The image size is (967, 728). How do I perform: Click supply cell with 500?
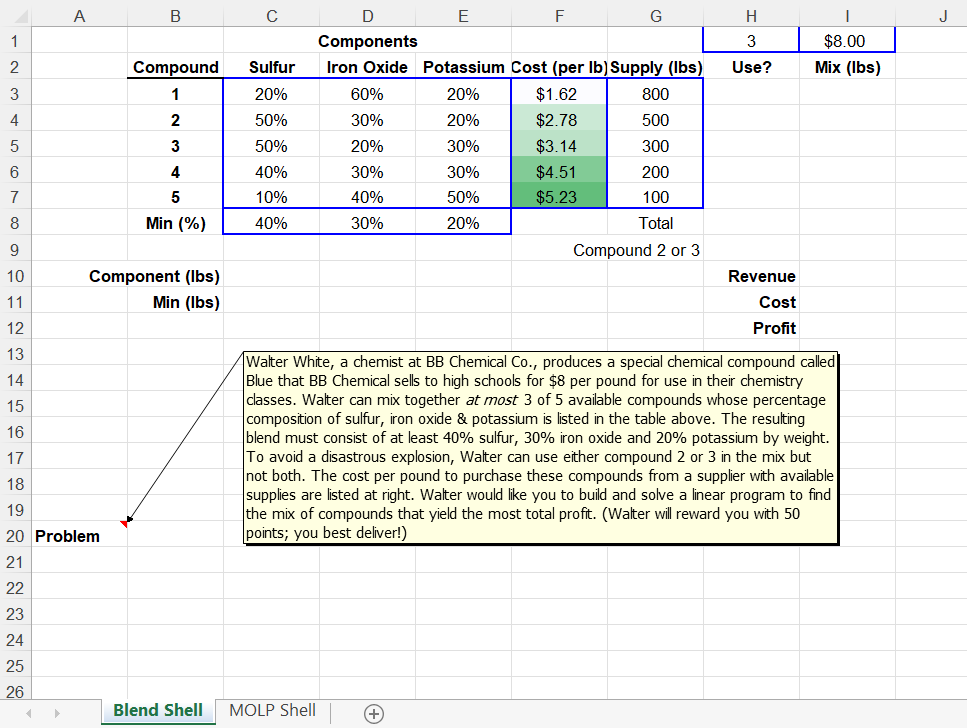click(656, 120)
